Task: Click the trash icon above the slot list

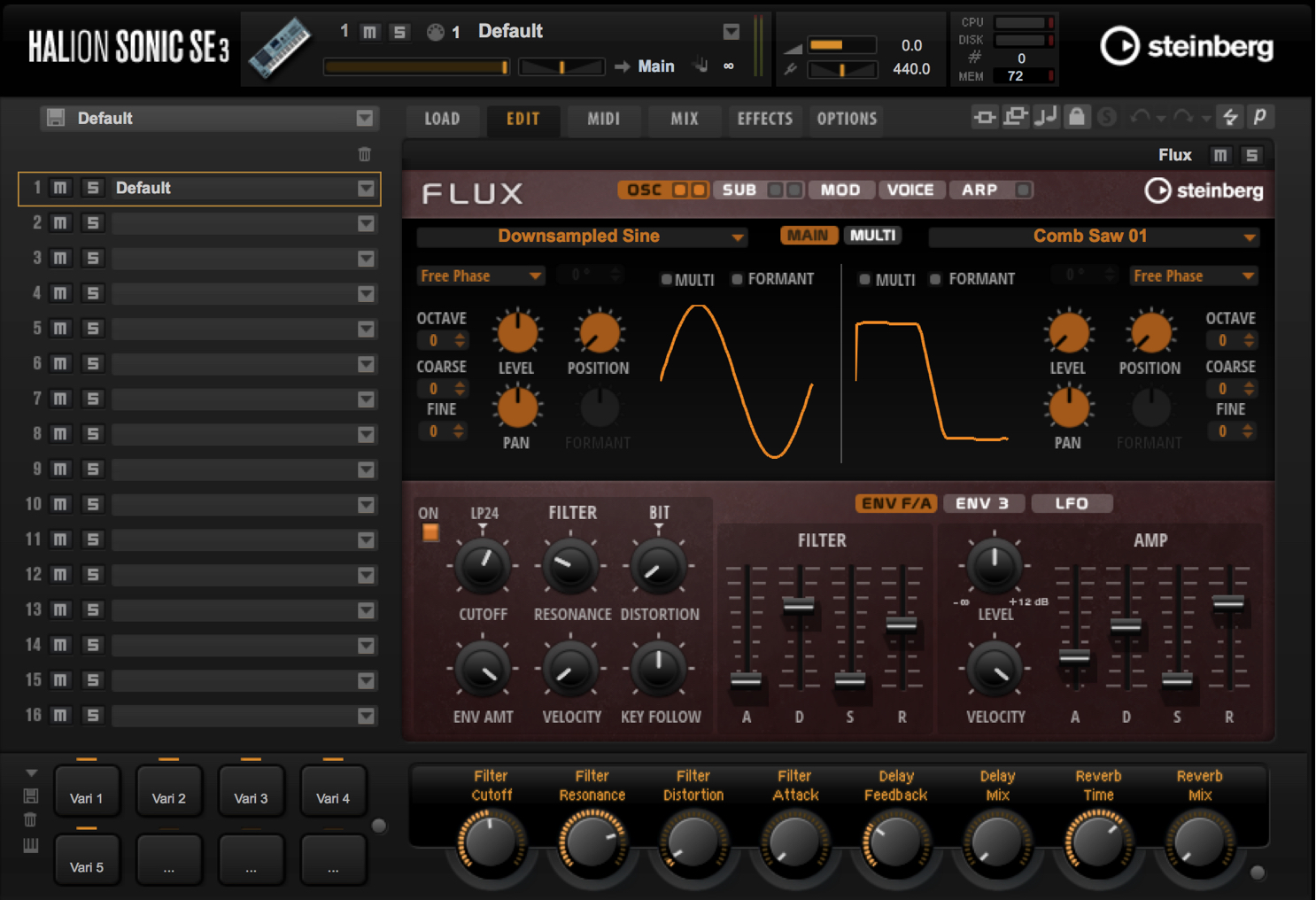Action: tap(365, 154)
